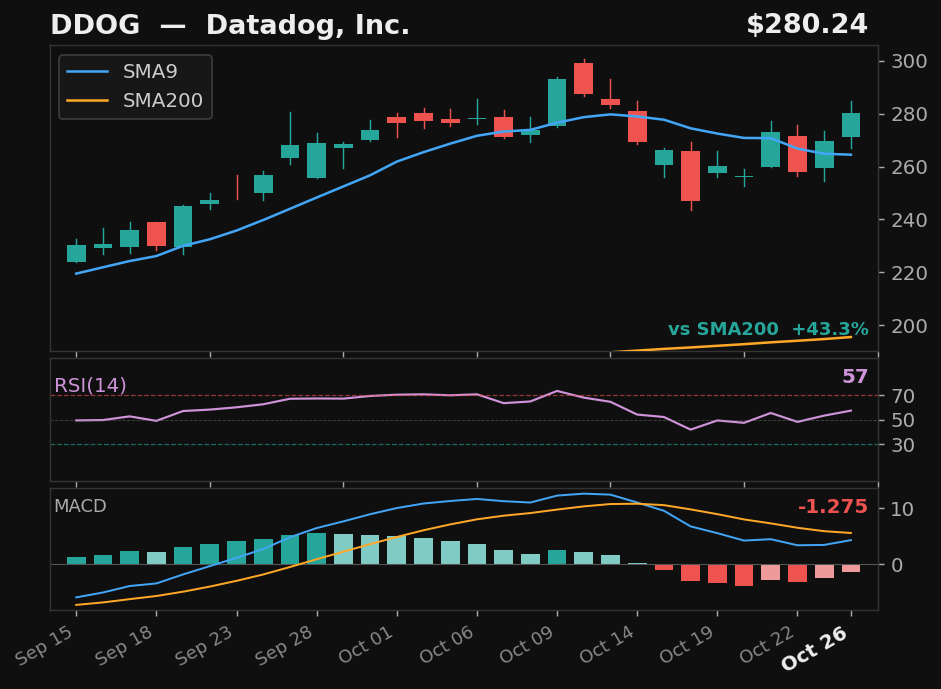This screenshot has height=689, width=941.
Task: Click the MACD panel label
Action: click(x=80, y=506)
